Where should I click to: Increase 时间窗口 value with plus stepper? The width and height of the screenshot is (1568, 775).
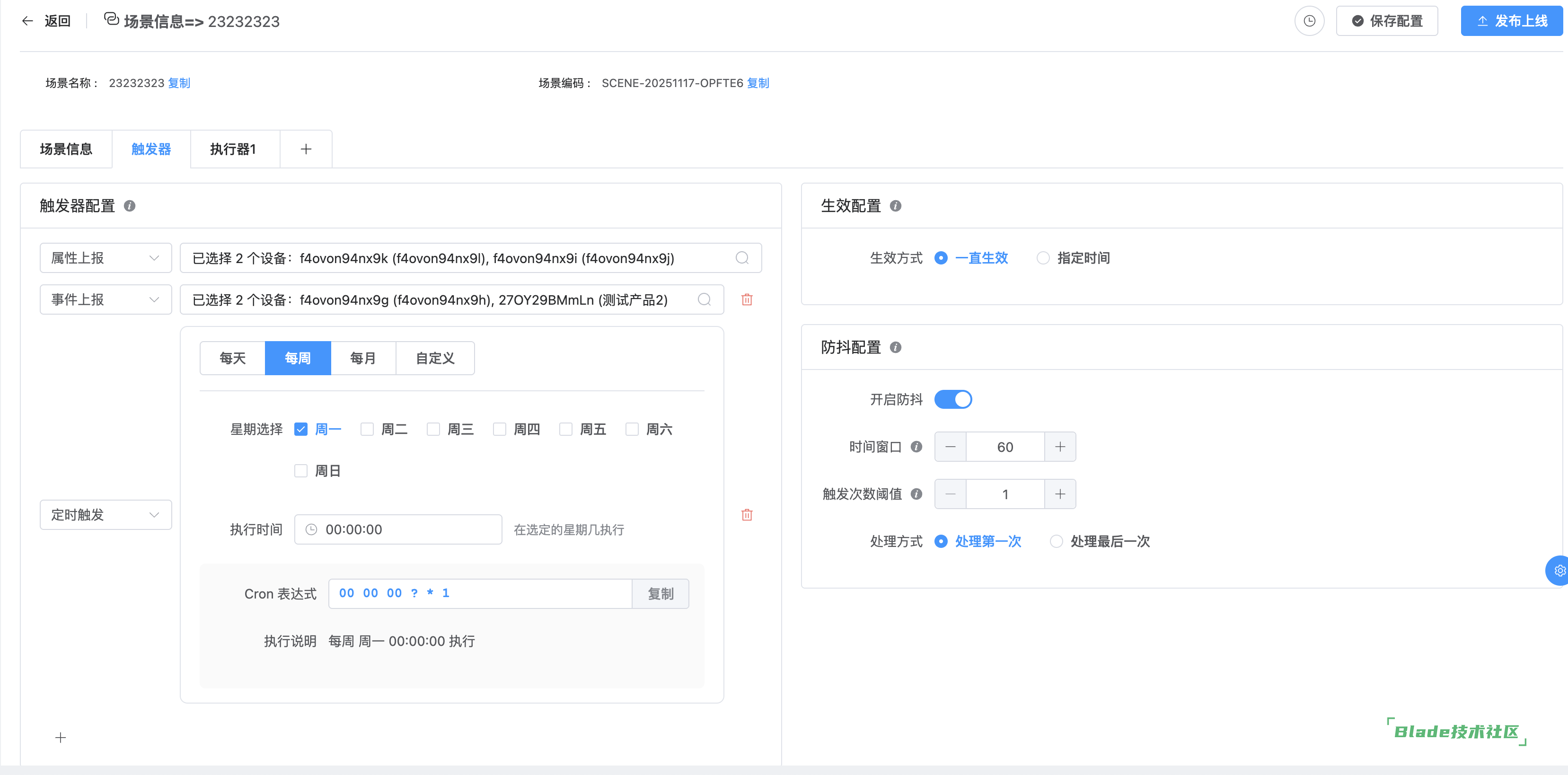(1060, 447)
